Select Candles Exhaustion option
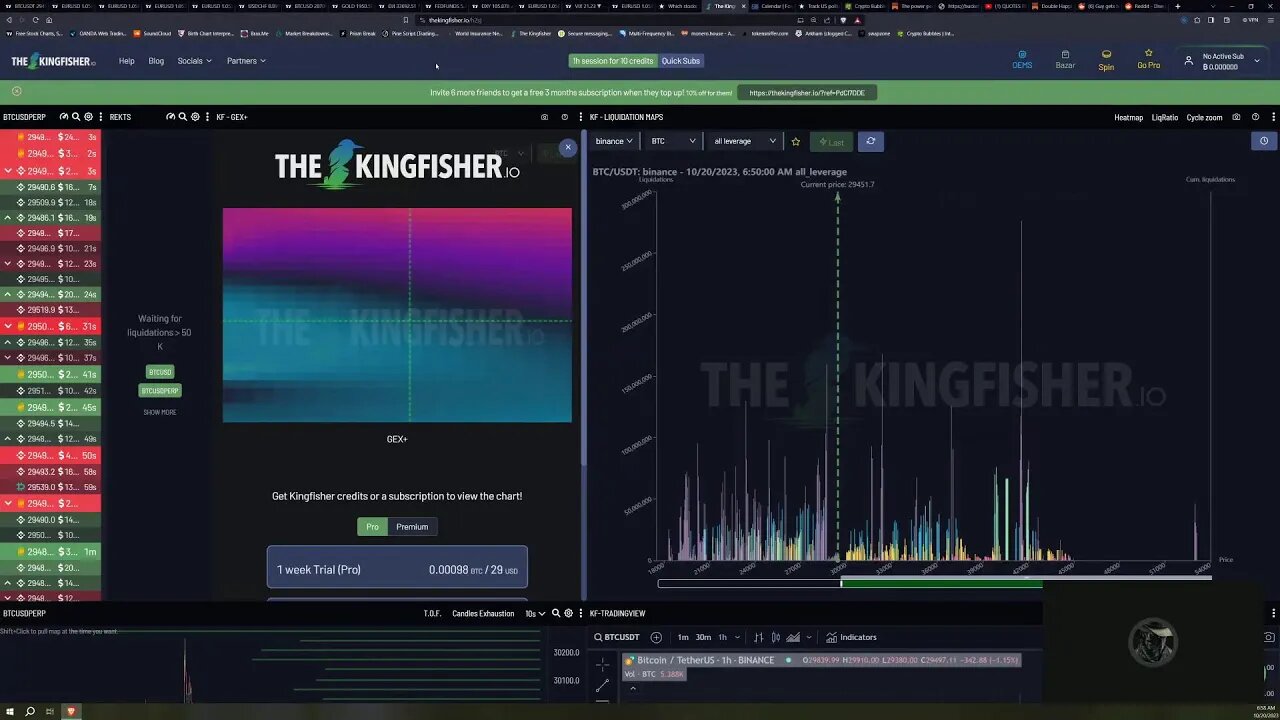1280x720 pixels. click(483, 613)
